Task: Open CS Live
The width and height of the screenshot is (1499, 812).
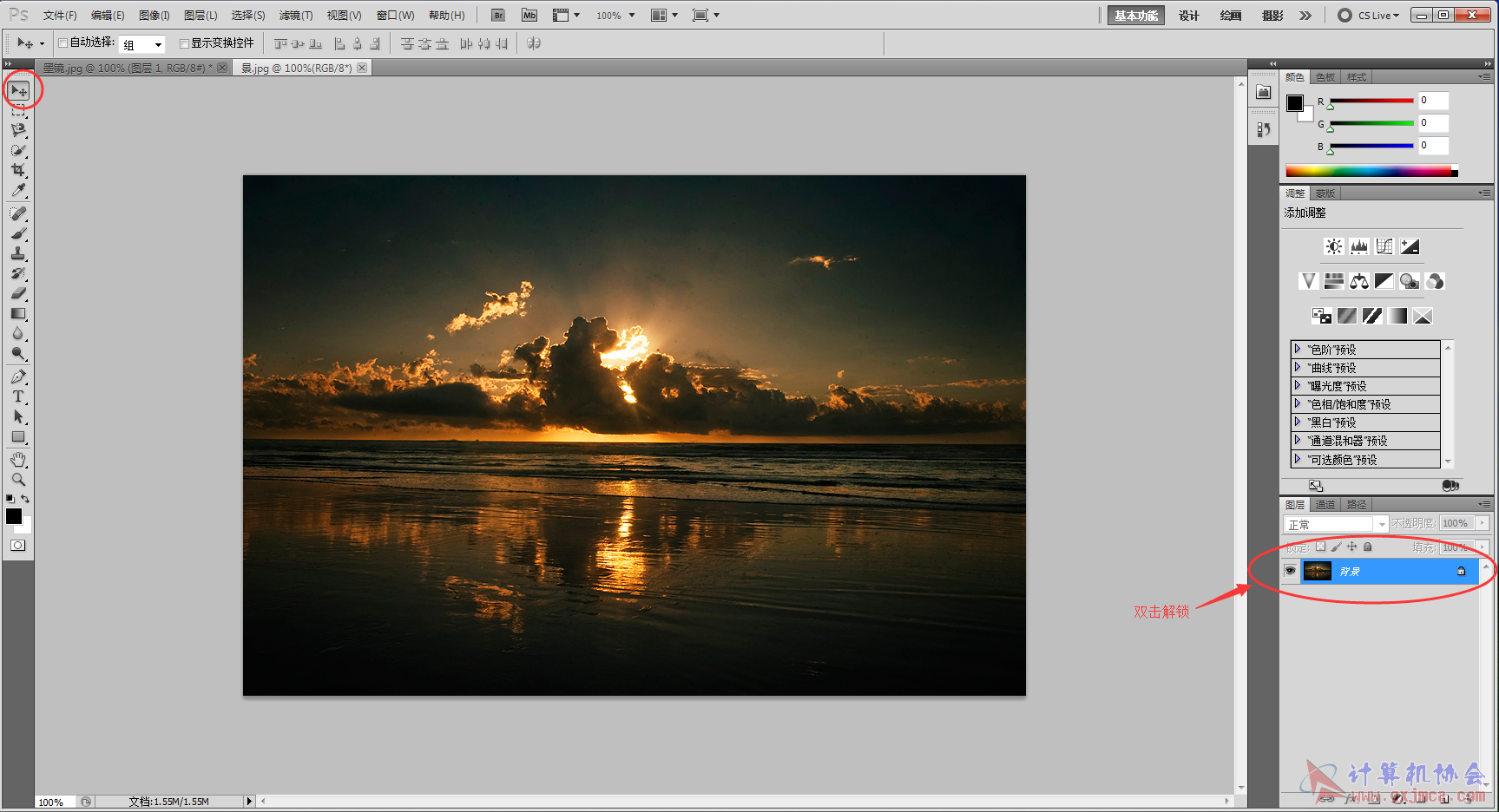Action: pos(1370,16)
